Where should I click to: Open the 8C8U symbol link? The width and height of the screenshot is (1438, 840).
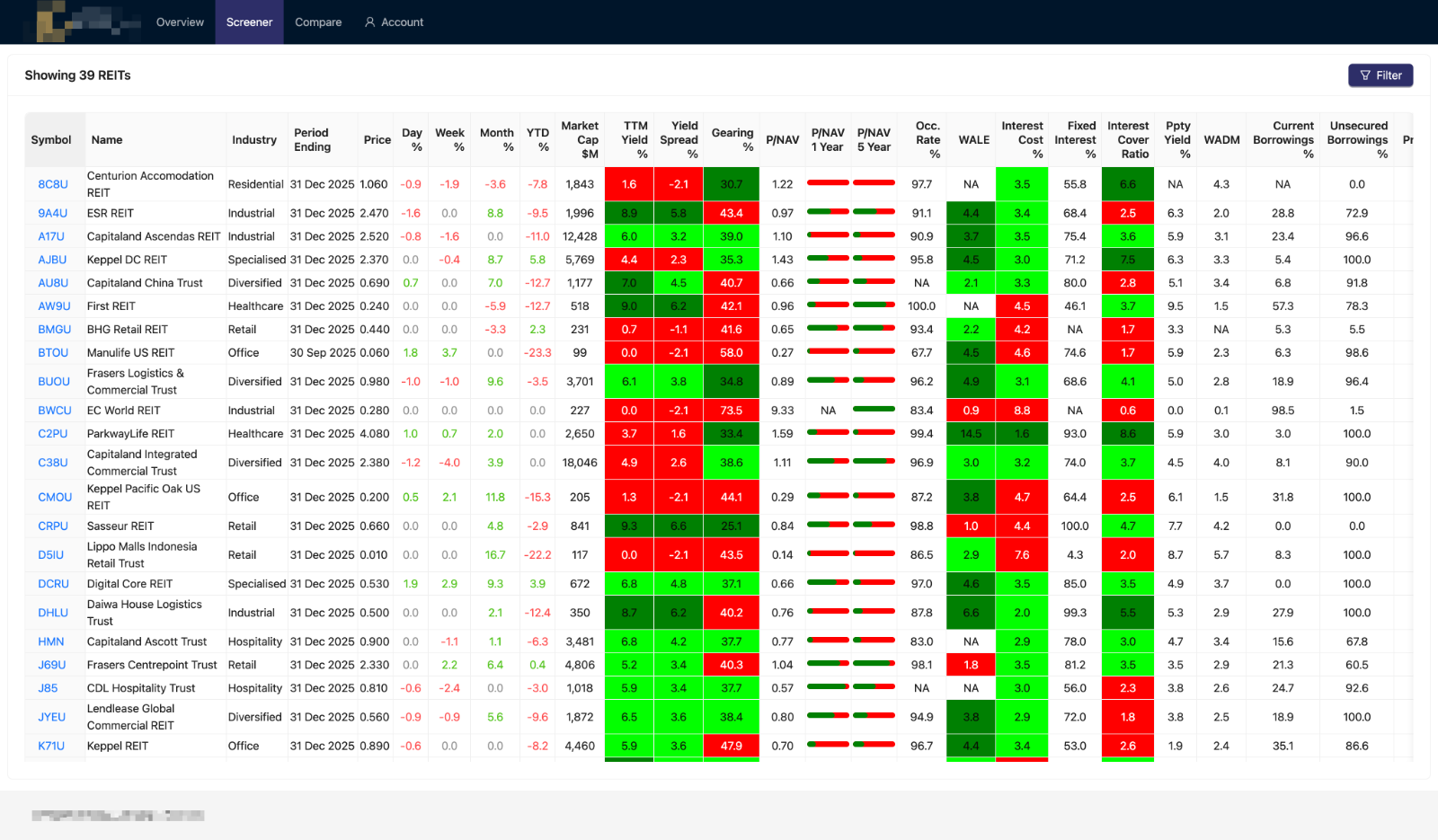coord(53,184)
